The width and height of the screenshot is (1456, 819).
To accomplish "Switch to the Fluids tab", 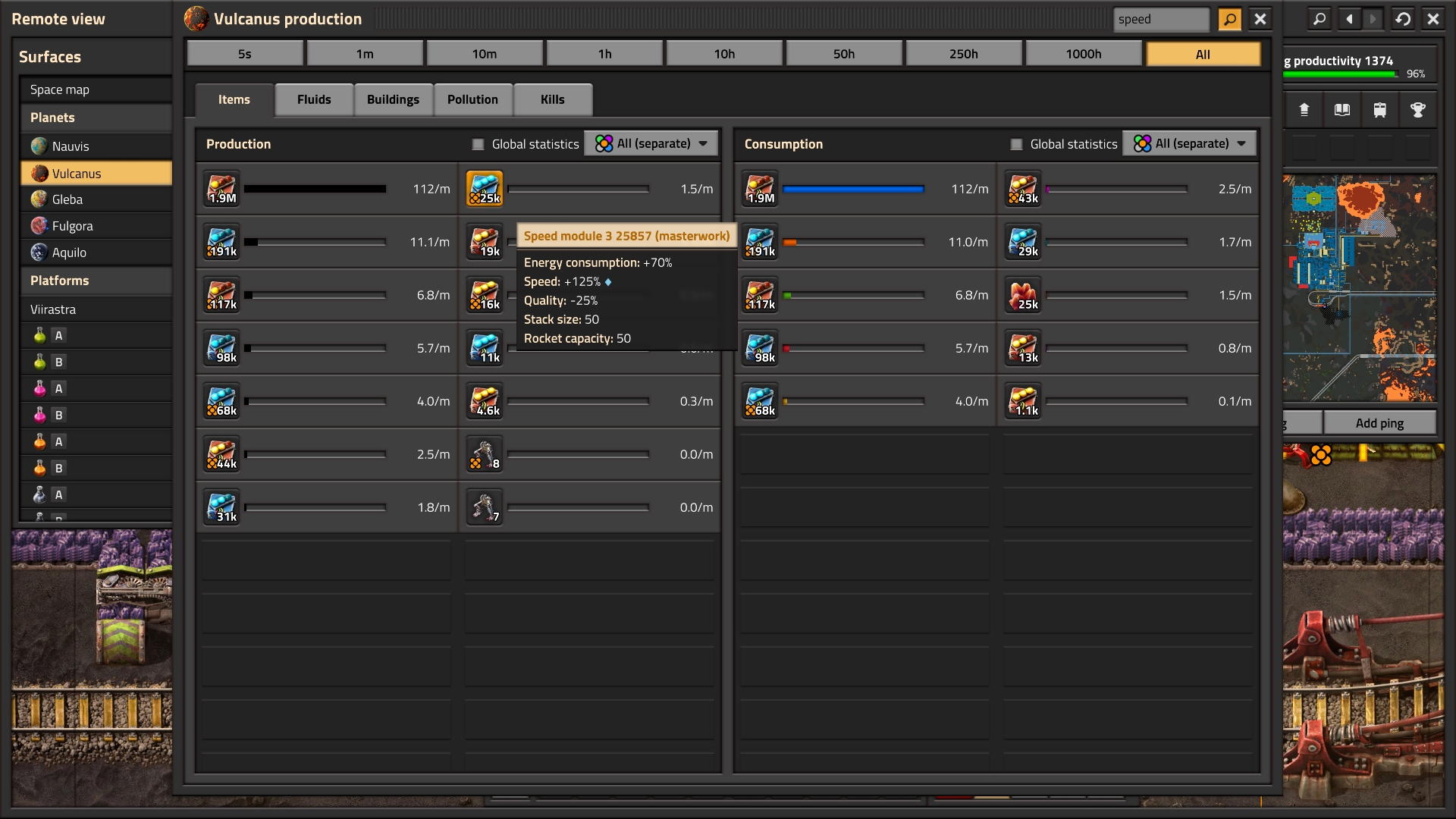I will (x=314, y=99).
